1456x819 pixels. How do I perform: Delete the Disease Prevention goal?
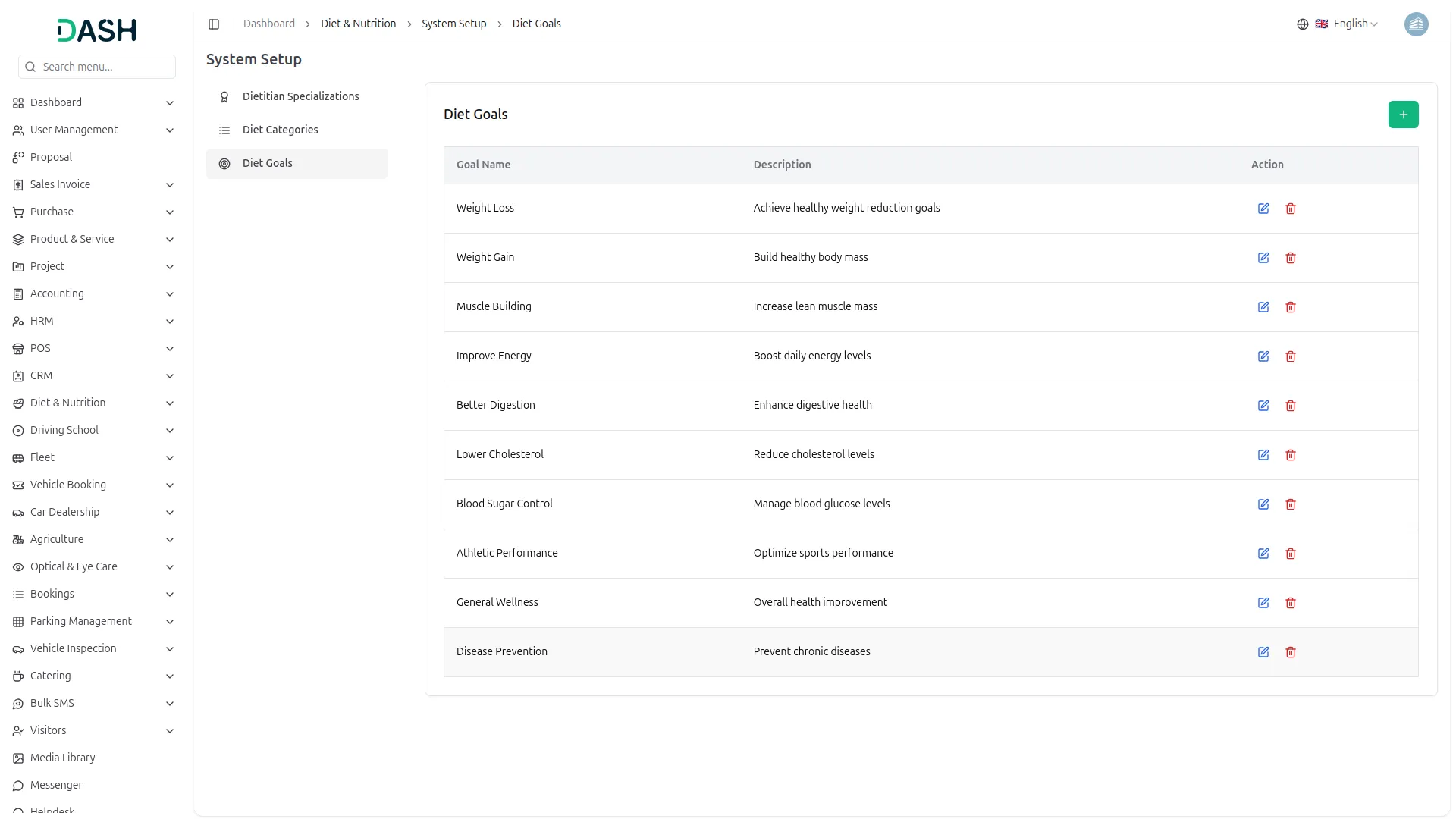(x=1291, y=652)
